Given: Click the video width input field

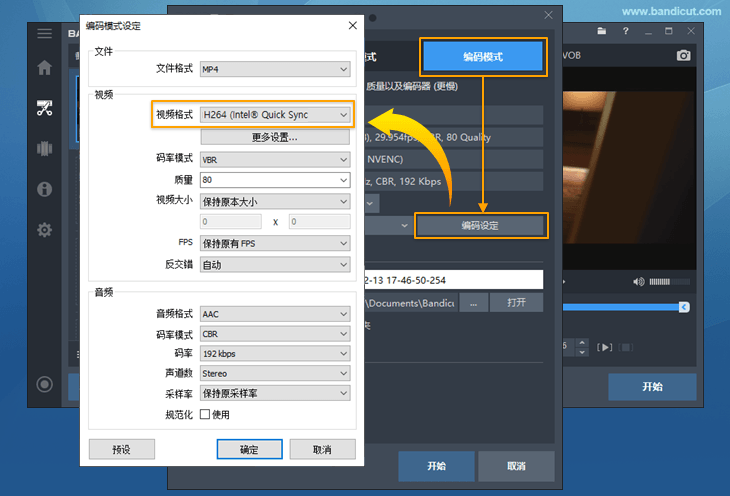Looking at the screenshot, I should (231, 222).
